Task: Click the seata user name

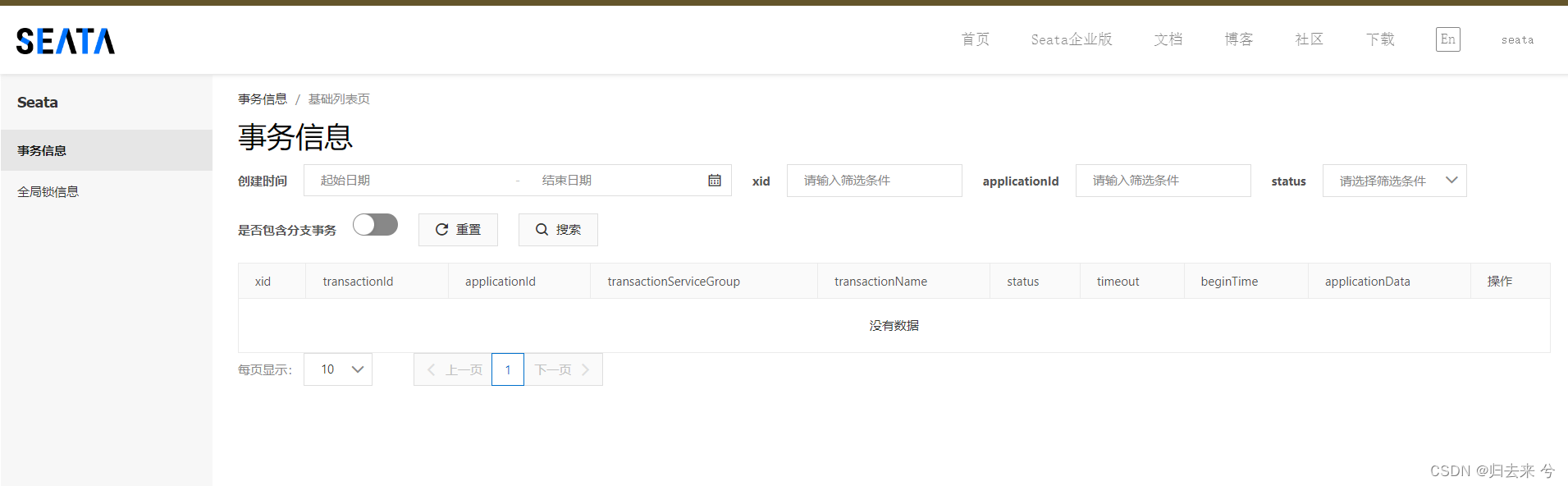Action: tap(1517, 39)
